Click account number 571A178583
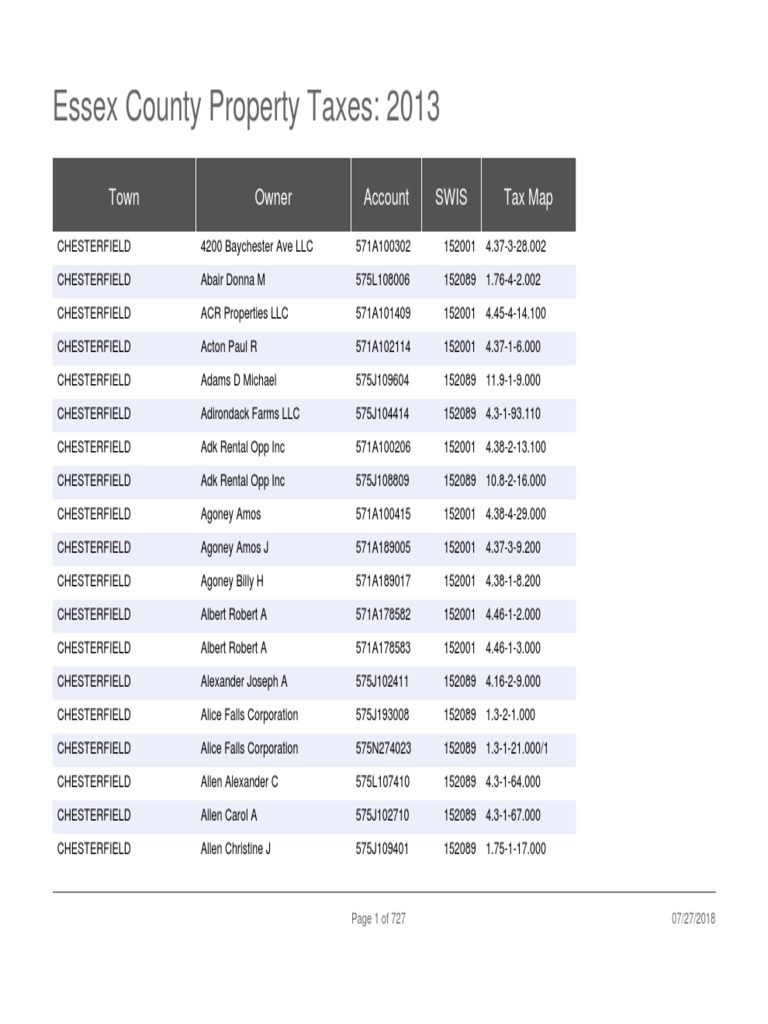 (383, 648)
